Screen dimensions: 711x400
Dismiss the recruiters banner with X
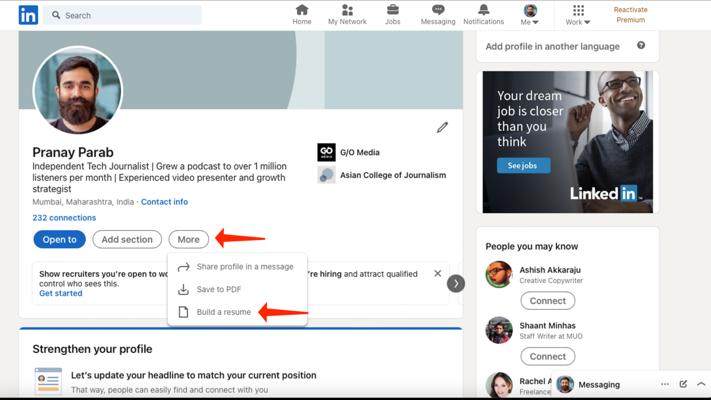[x=437, y=273]
